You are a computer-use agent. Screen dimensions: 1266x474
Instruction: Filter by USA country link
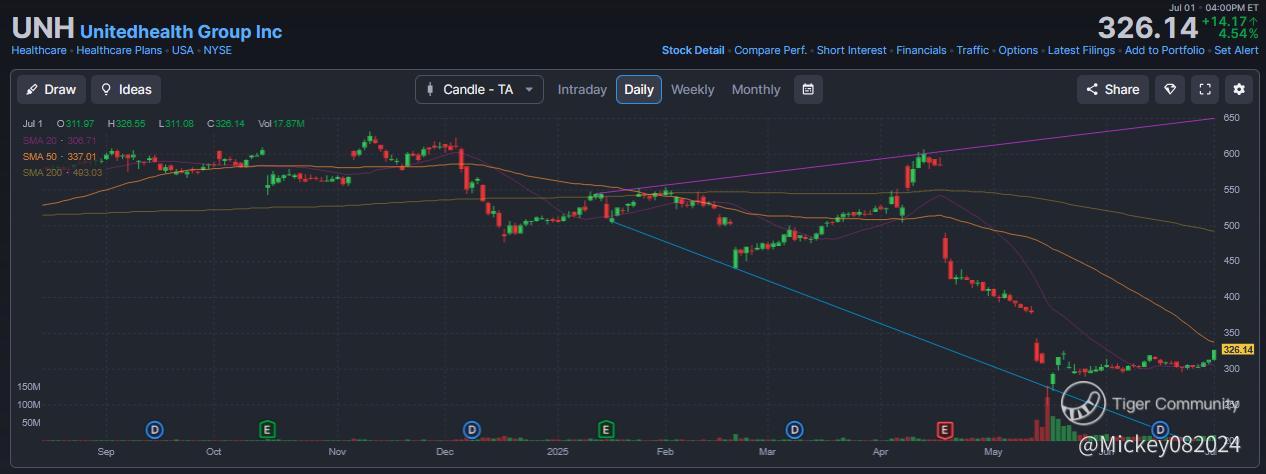(182, 50)
